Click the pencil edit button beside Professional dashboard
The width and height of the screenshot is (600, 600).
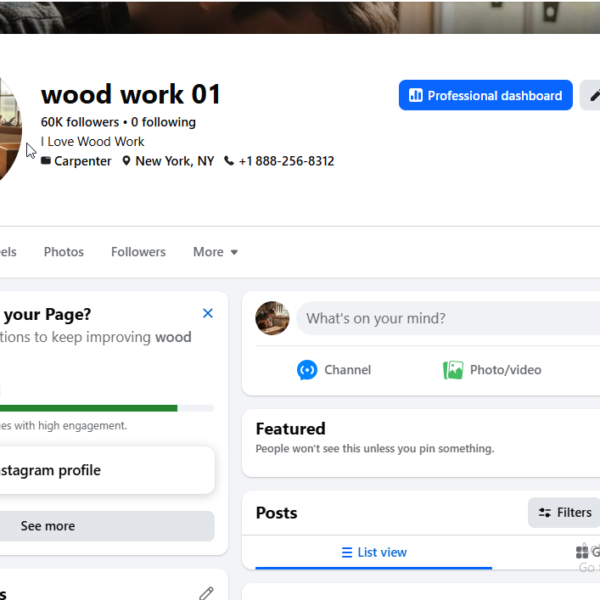click(x=590, y=95)
